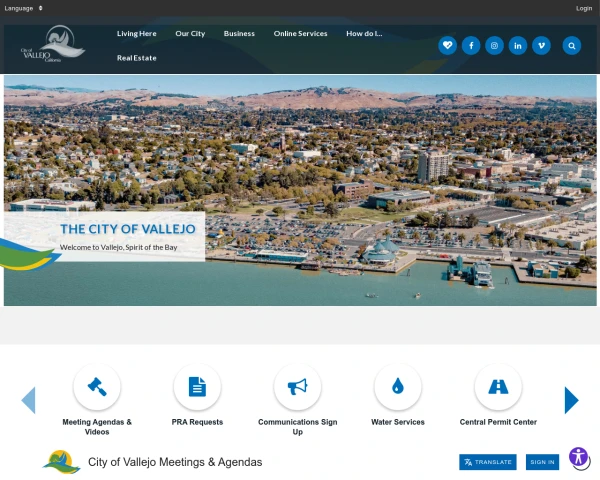Image resolution: width=600 pixels, height=480 pixels.
Task: Click Central Permit Center label
Action: [498, 422]
